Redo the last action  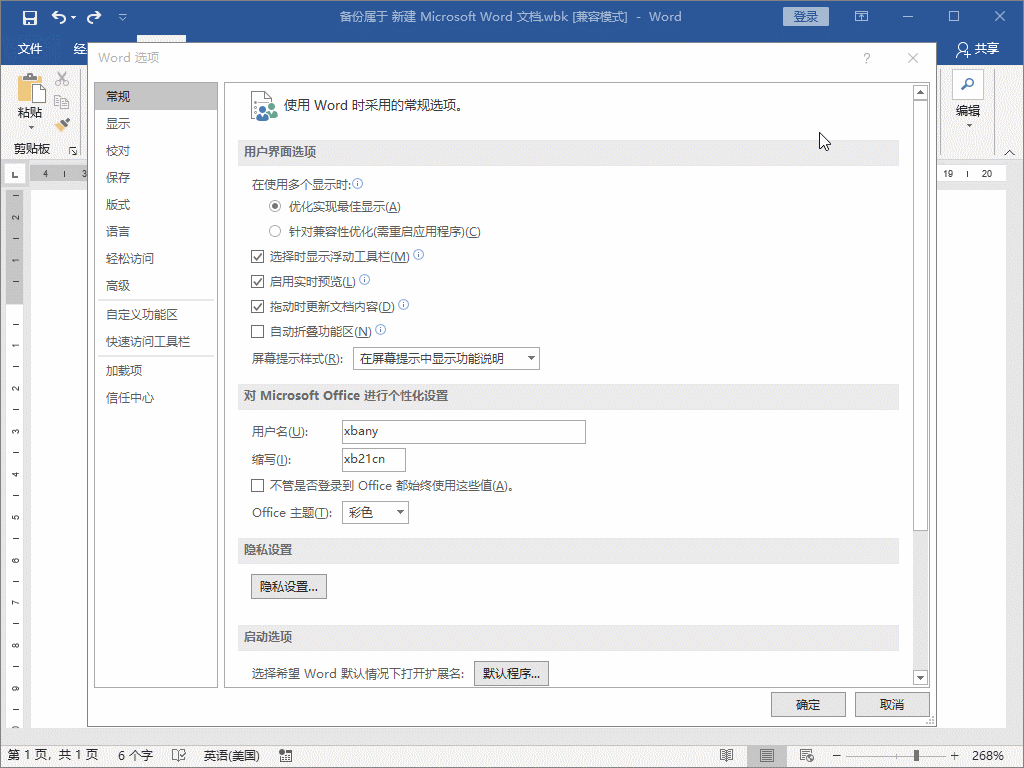[x=94, y=18]
